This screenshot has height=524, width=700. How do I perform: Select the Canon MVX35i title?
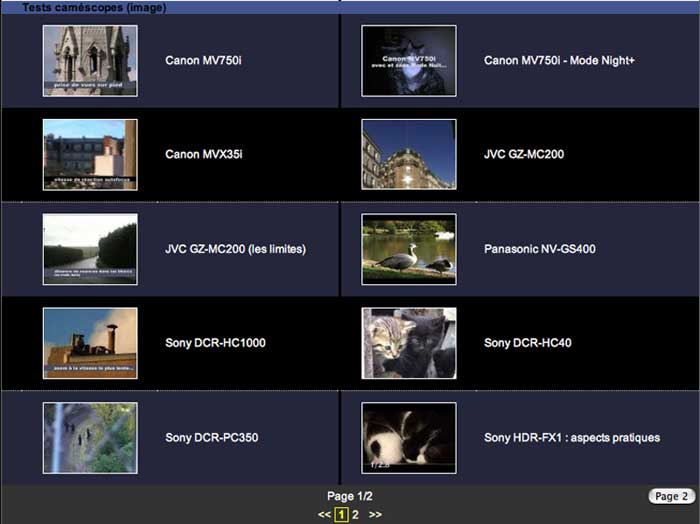pos(204,154)
